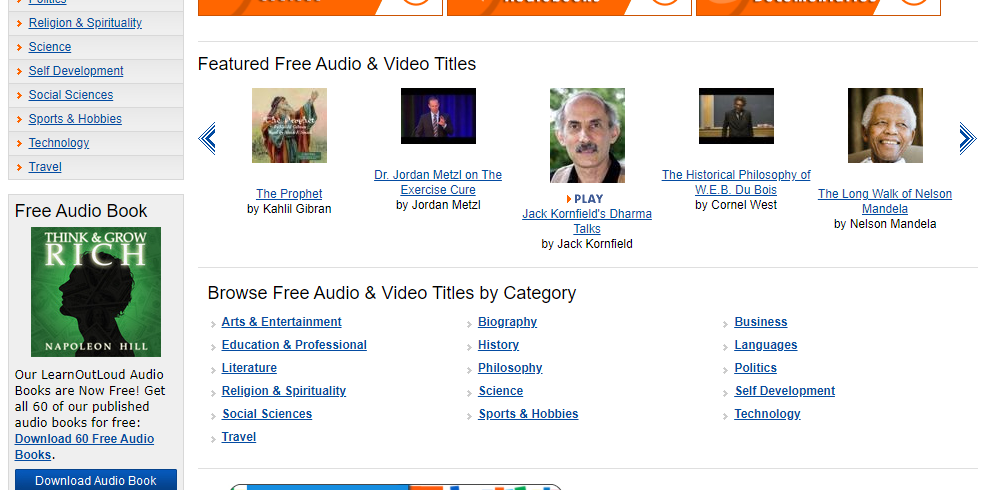Play Jack Kornfield's Dharma Talks
The height and width of the screenshot is (490, 989).
pos(585,199)
